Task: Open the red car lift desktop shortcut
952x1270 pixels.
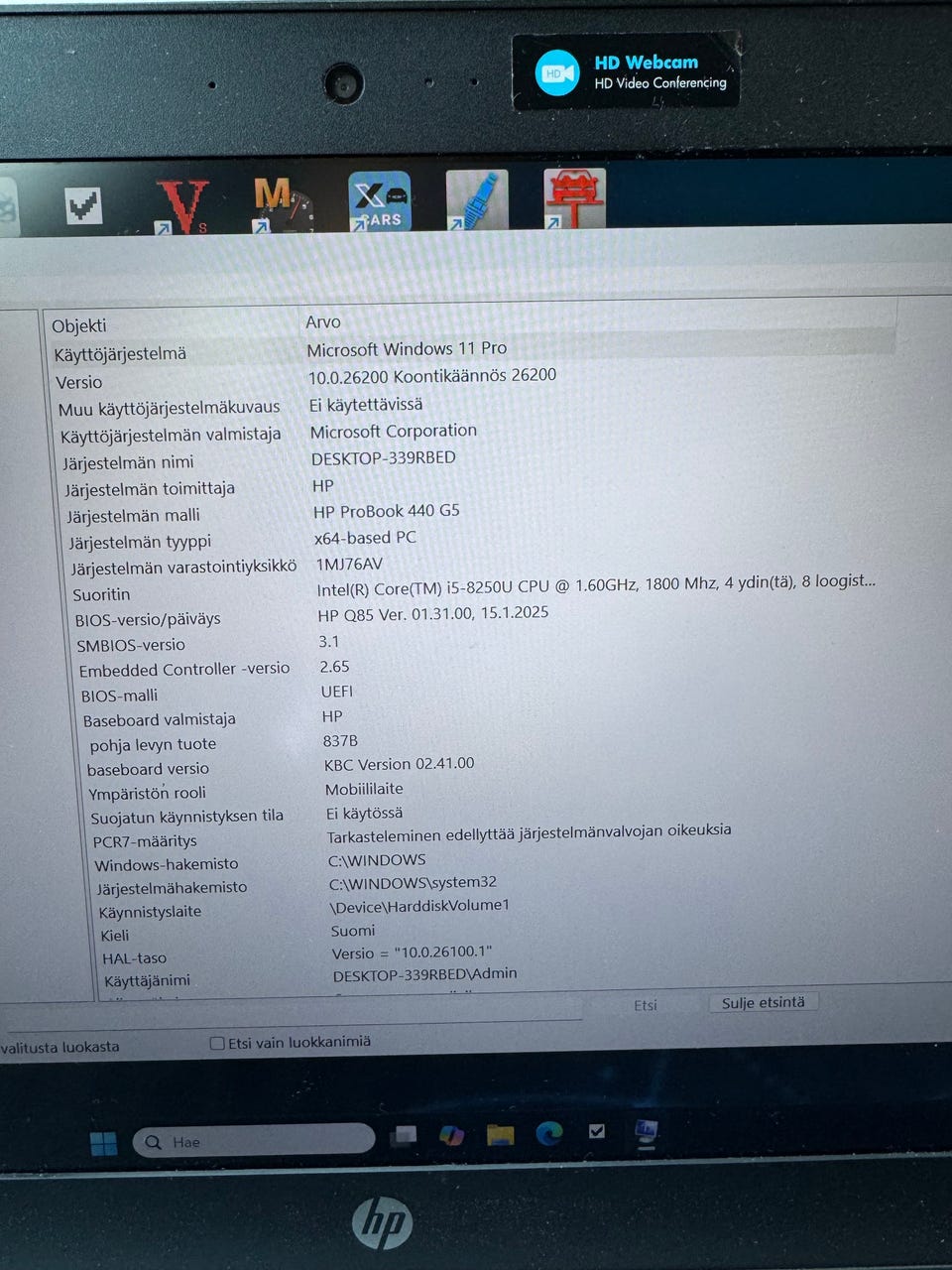Action: 574,198
